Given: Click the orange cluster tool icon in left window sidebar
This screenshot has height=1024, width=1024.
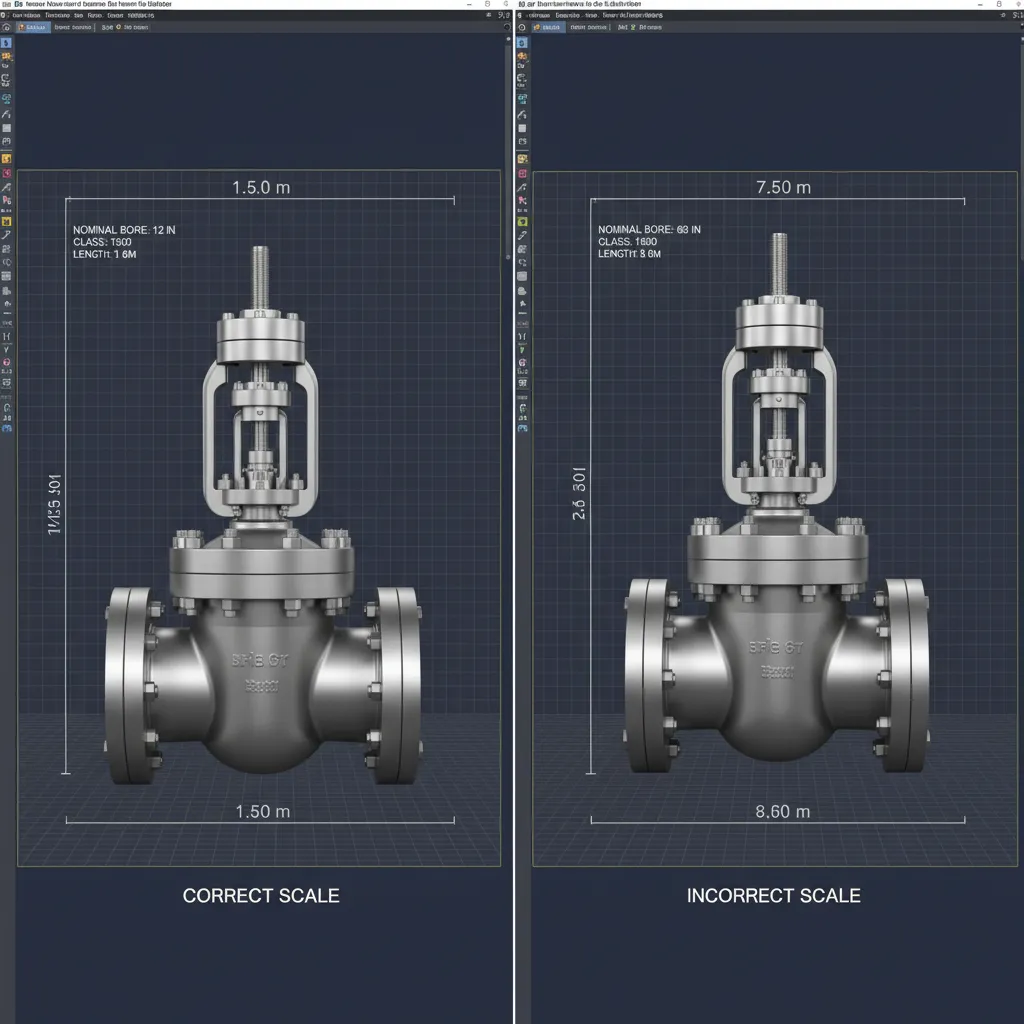Looking at the screenshot, I should (x=6, y=57).
